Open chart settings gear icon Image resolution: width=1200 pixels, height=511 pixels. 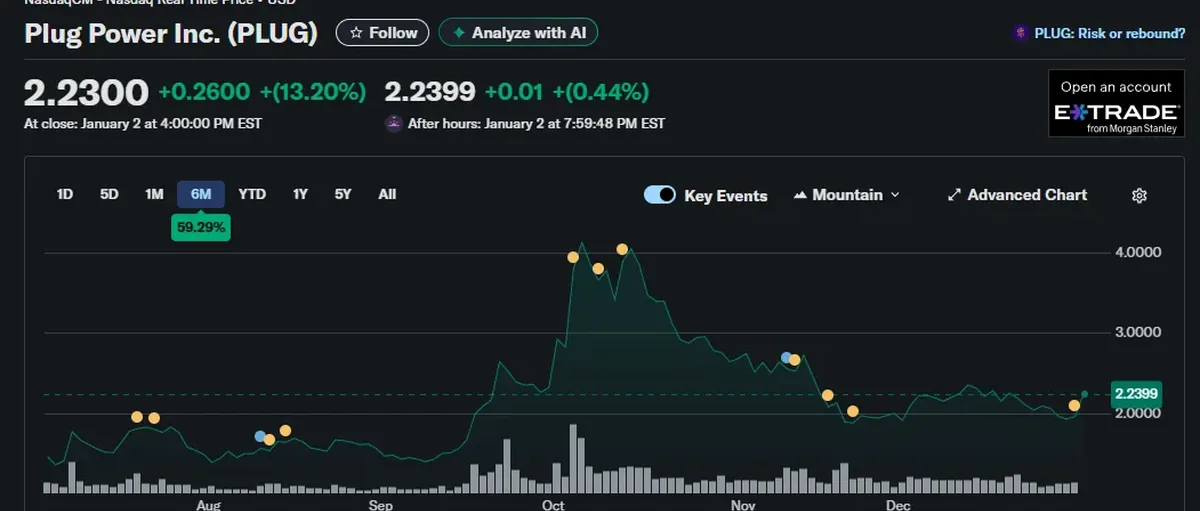[x=1138, y=195]
